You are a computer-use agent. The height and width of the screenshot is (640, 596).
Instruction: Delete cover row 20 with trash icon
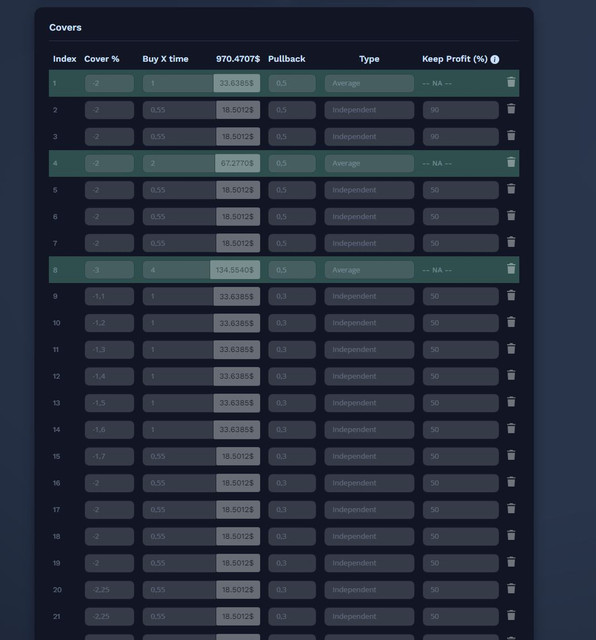click(511, 589)
